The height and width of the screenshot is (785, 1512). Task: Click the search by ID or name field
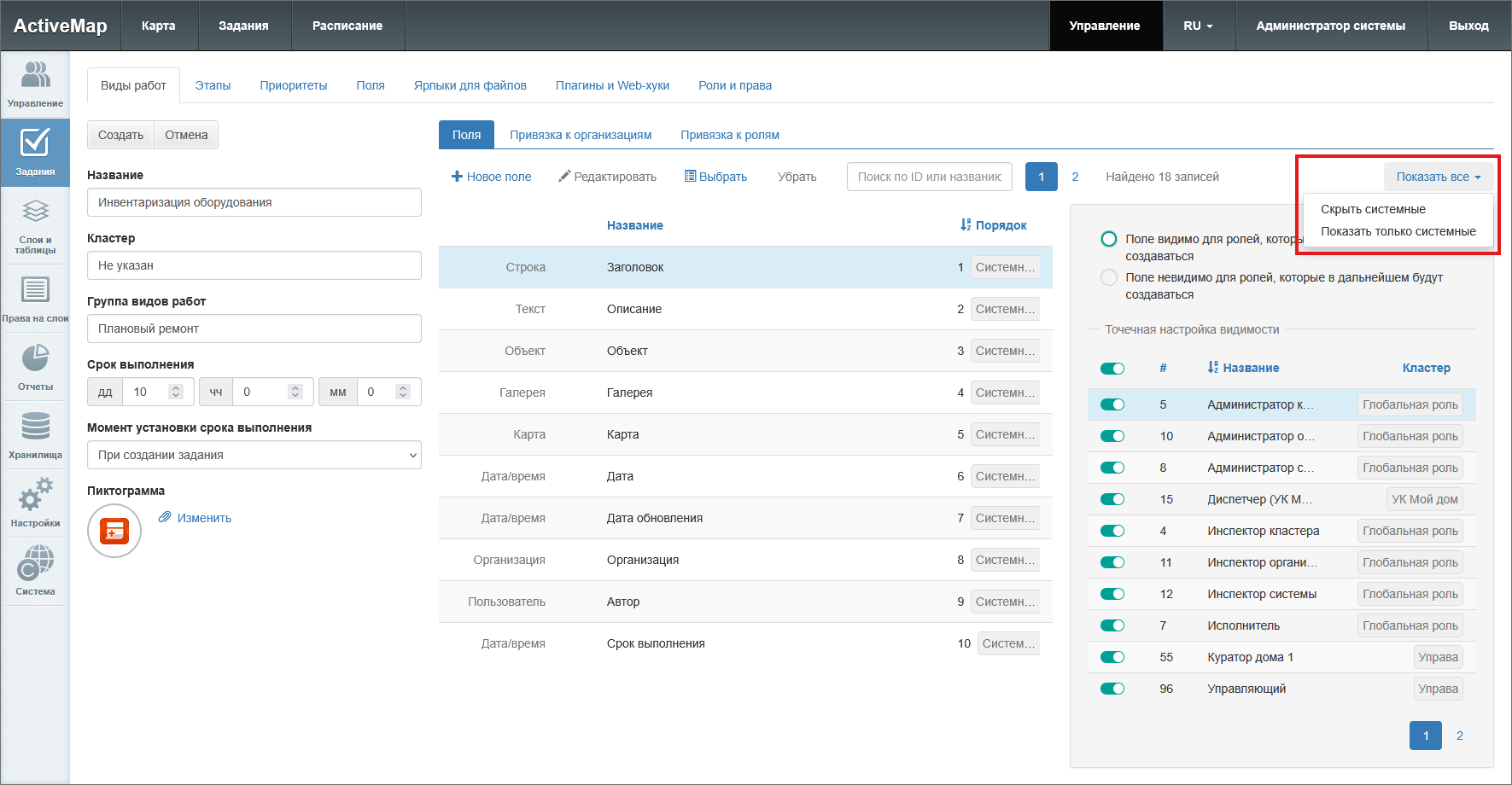(x=929, y=177)
